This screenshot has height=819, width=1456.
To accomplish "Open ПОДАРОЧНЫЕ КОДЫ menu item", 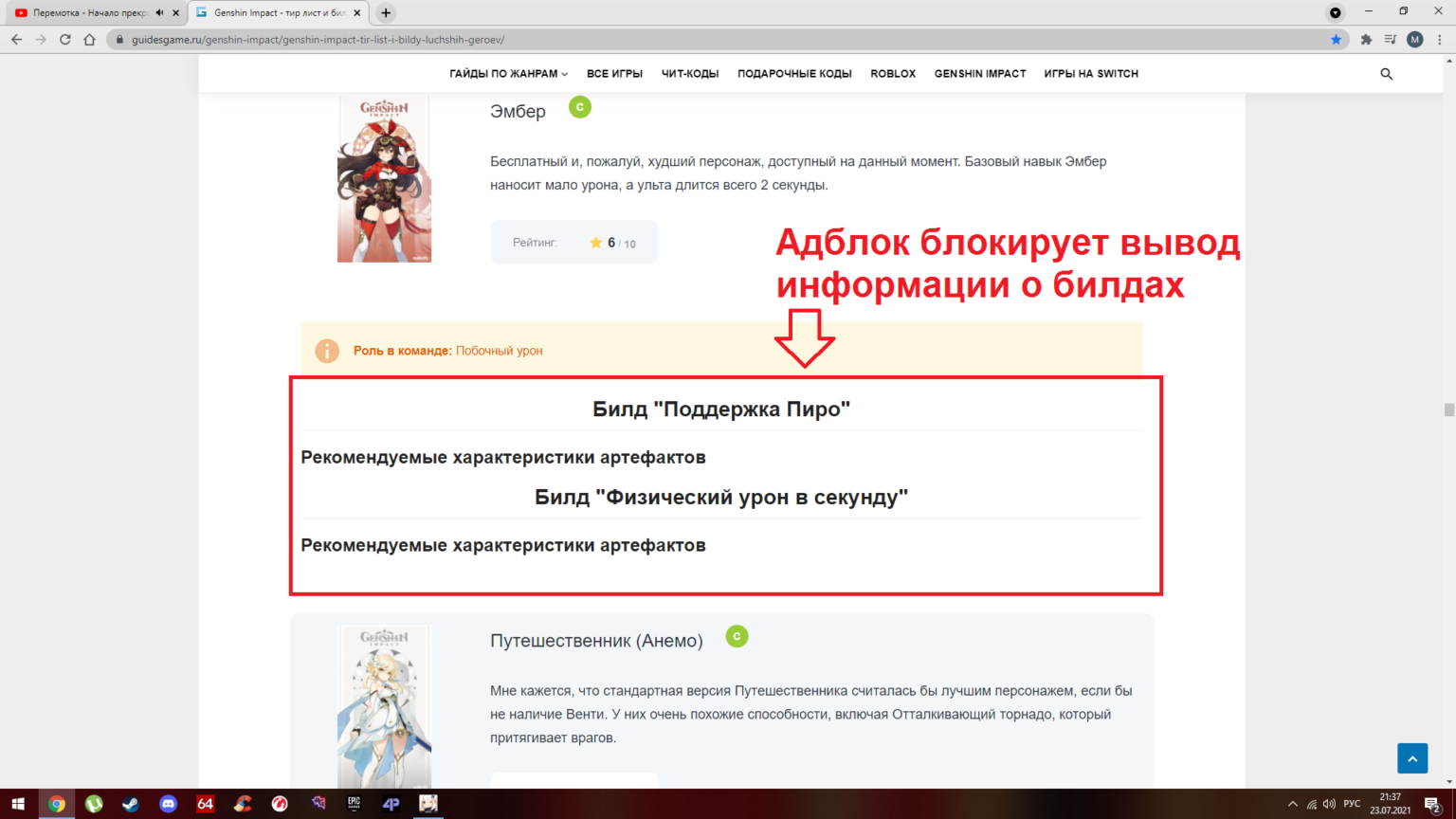I will pos(794,74).
